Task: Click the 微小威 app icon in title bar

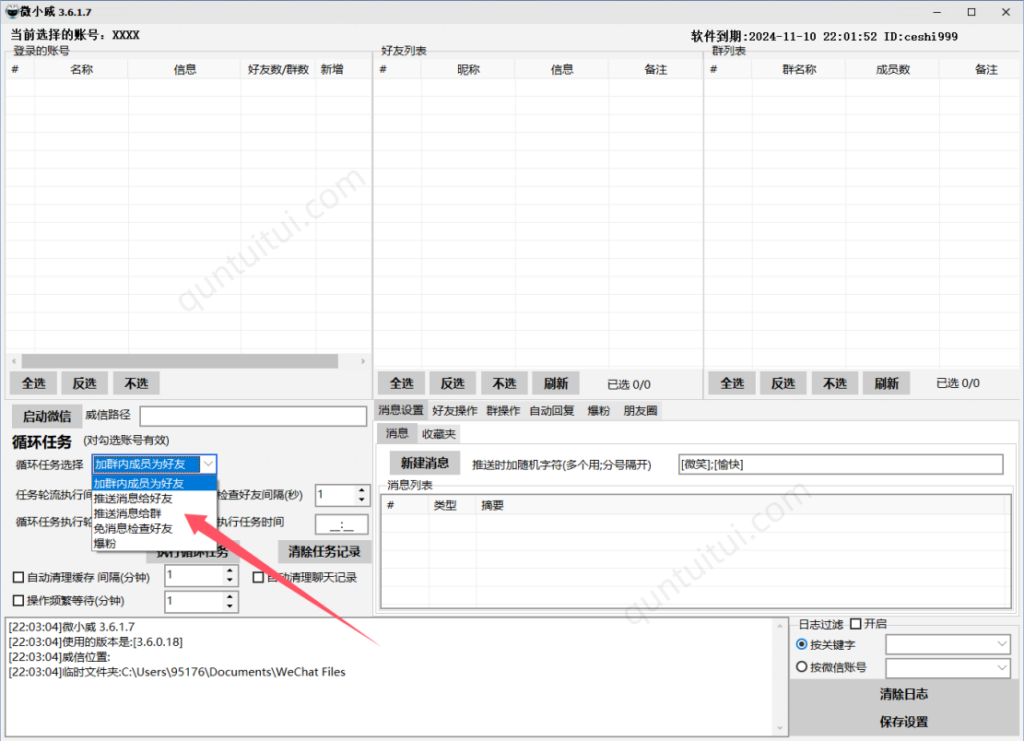Action: (10, 11)
